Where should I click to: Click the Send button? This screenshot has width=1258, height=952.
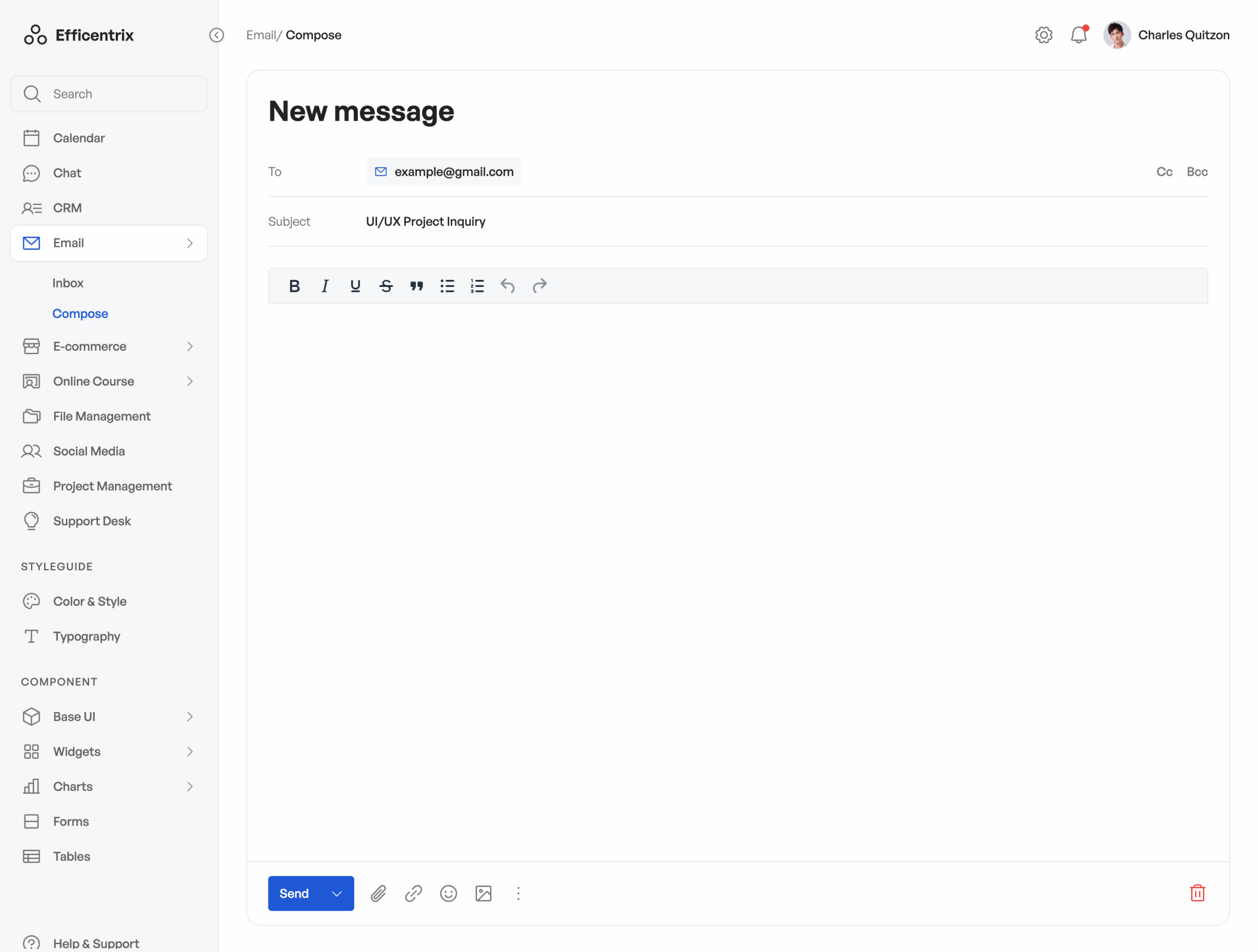click(x=294, y=894)
